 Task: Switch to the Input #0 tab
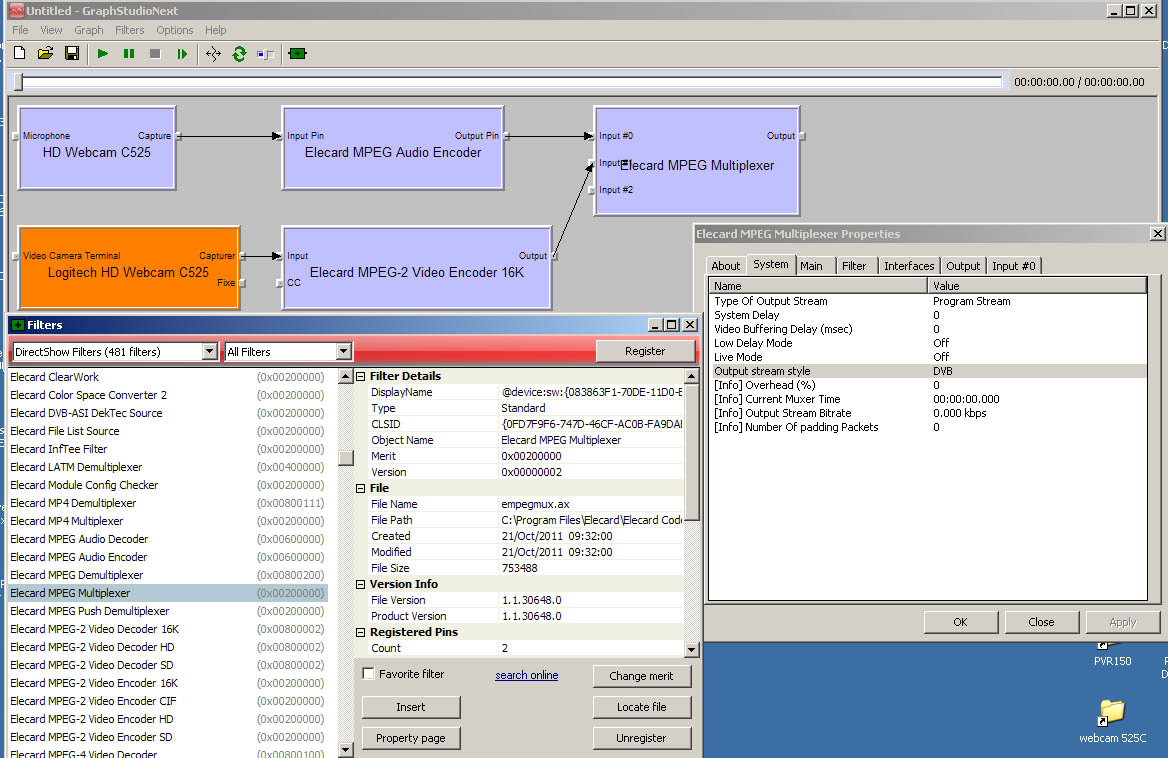(1014, 266)
